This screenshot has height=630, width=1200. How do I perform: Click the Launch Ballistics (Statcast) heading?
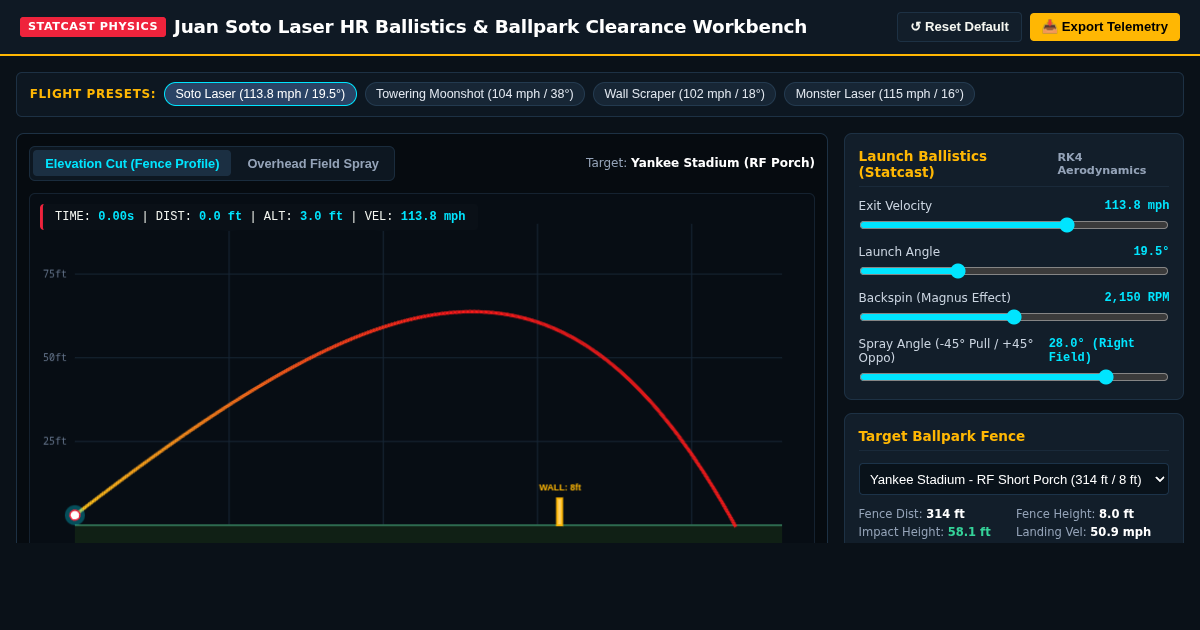coord(922,164)
